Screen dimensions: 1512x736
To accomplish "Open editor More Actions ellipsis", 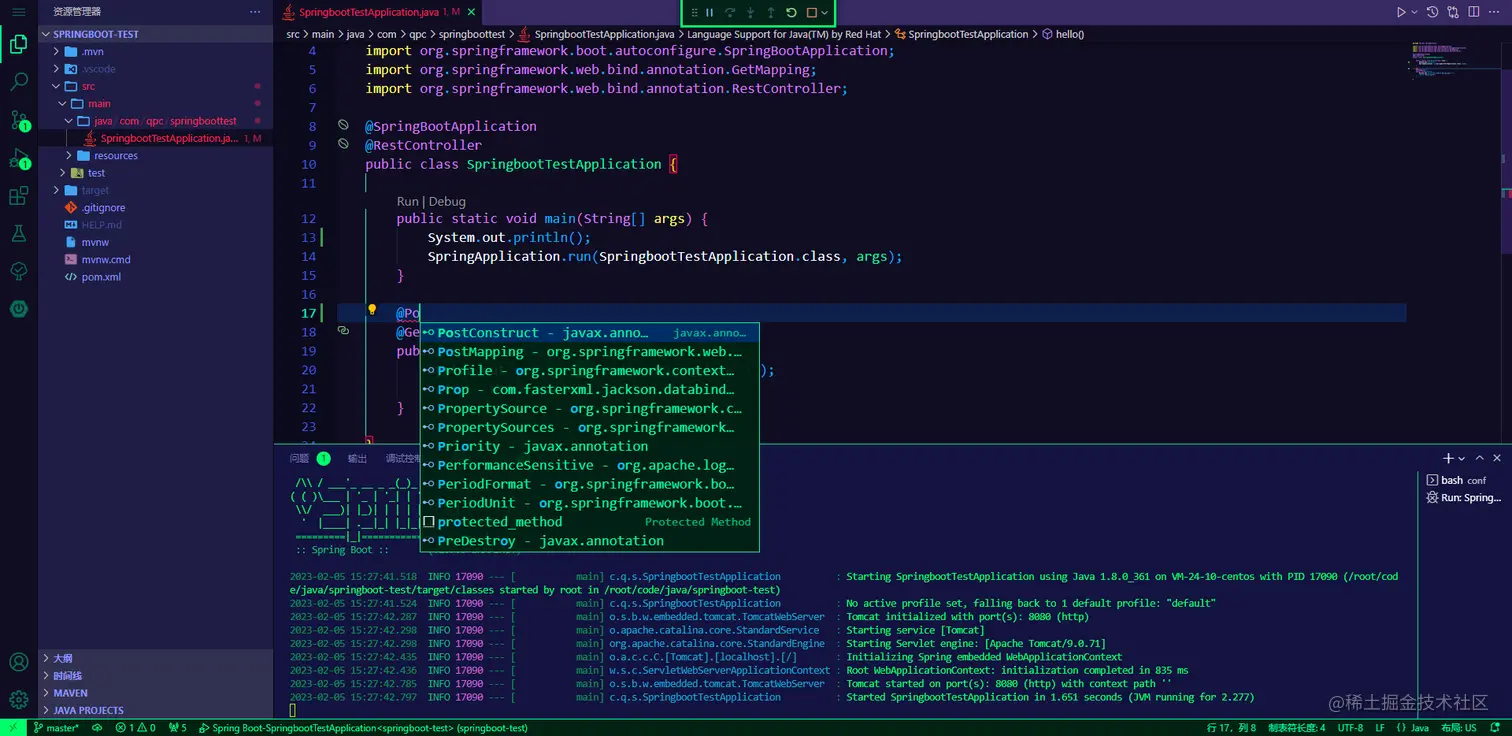I will tap(1496, 12).
